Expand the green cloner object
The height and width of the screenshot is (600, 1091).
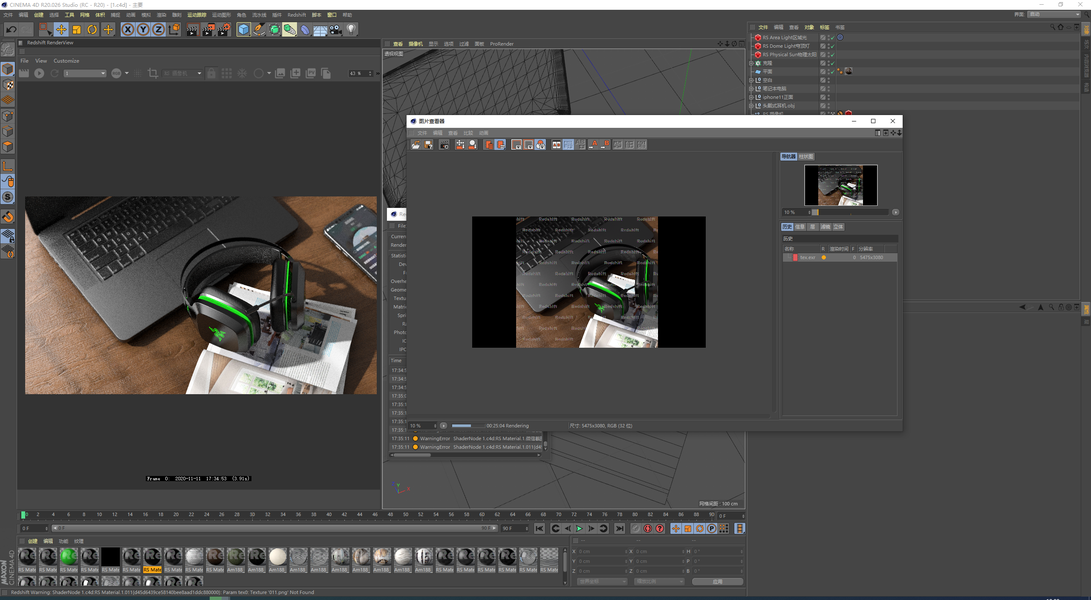pos(751,63)
